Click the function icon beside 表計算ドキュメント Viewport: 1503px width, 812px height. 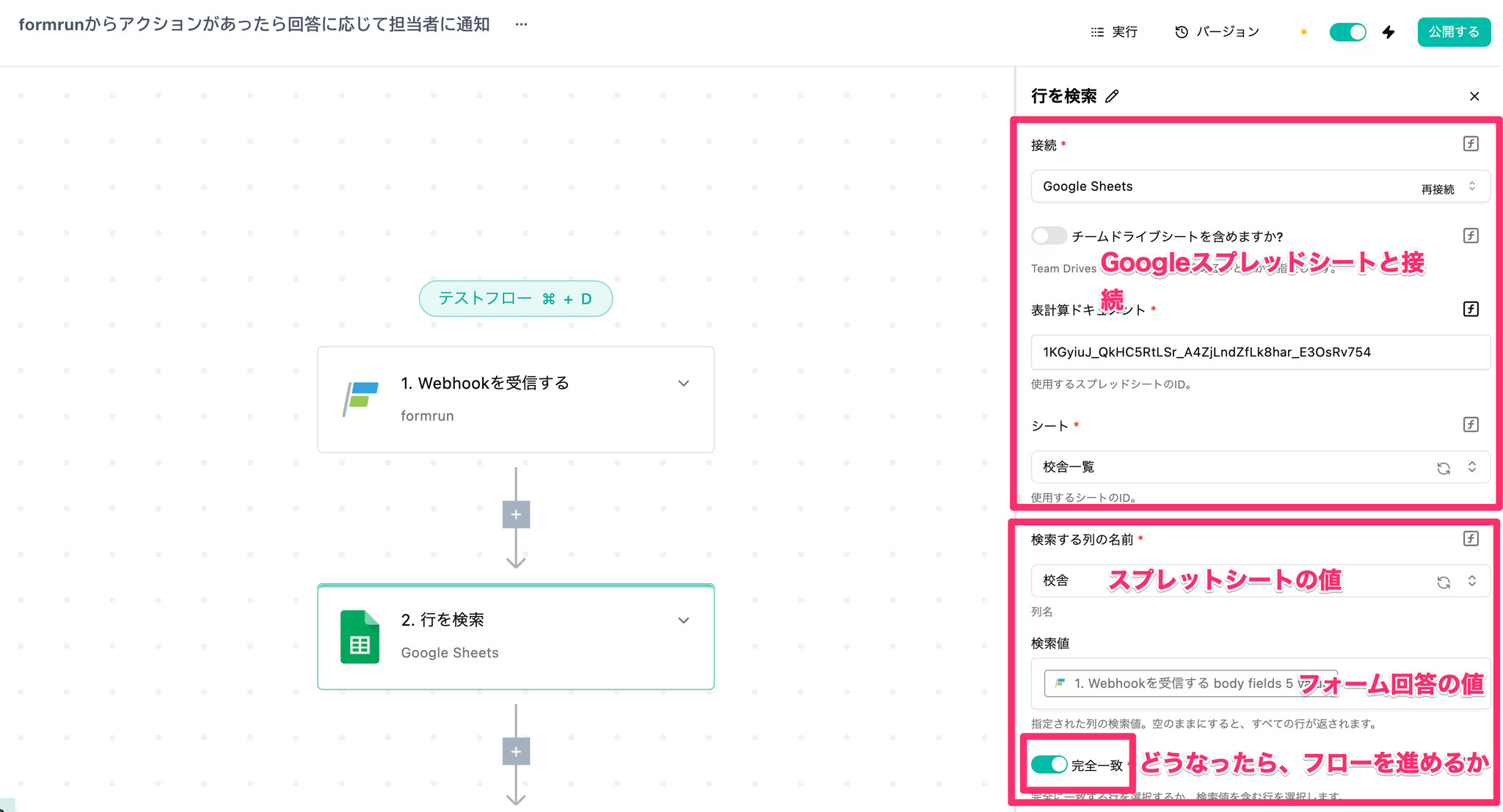[x=1471, y=309]
